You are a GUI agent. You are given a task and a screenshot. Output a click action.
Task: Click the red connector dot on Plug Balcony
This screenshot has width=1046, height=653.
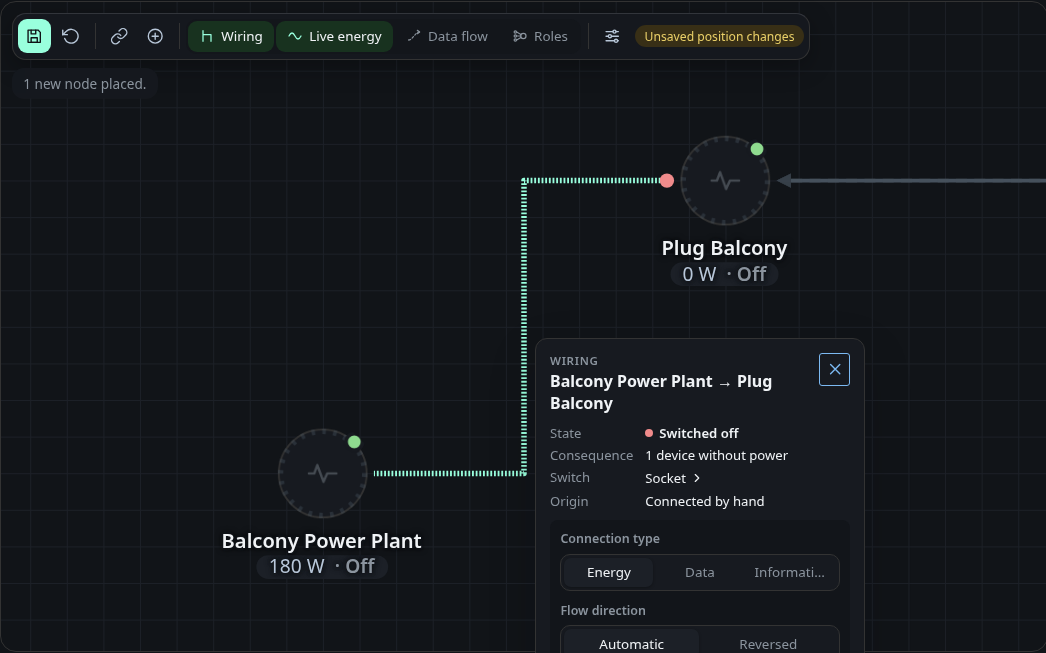tap(666, 180)
